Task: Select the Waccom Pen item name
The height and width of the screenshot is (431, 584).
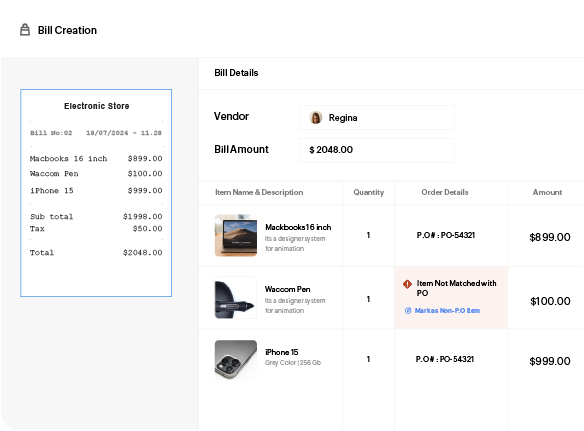Action: click(288, 289)
